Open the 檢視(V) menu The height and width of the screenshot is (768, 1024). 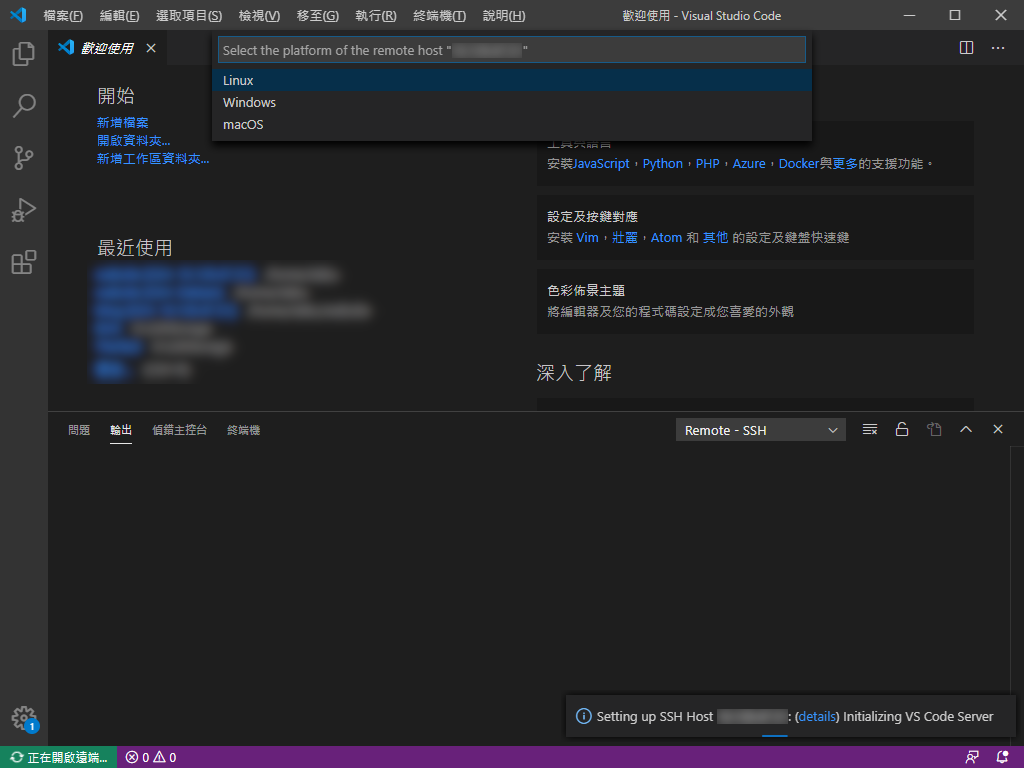click(259, 16)
